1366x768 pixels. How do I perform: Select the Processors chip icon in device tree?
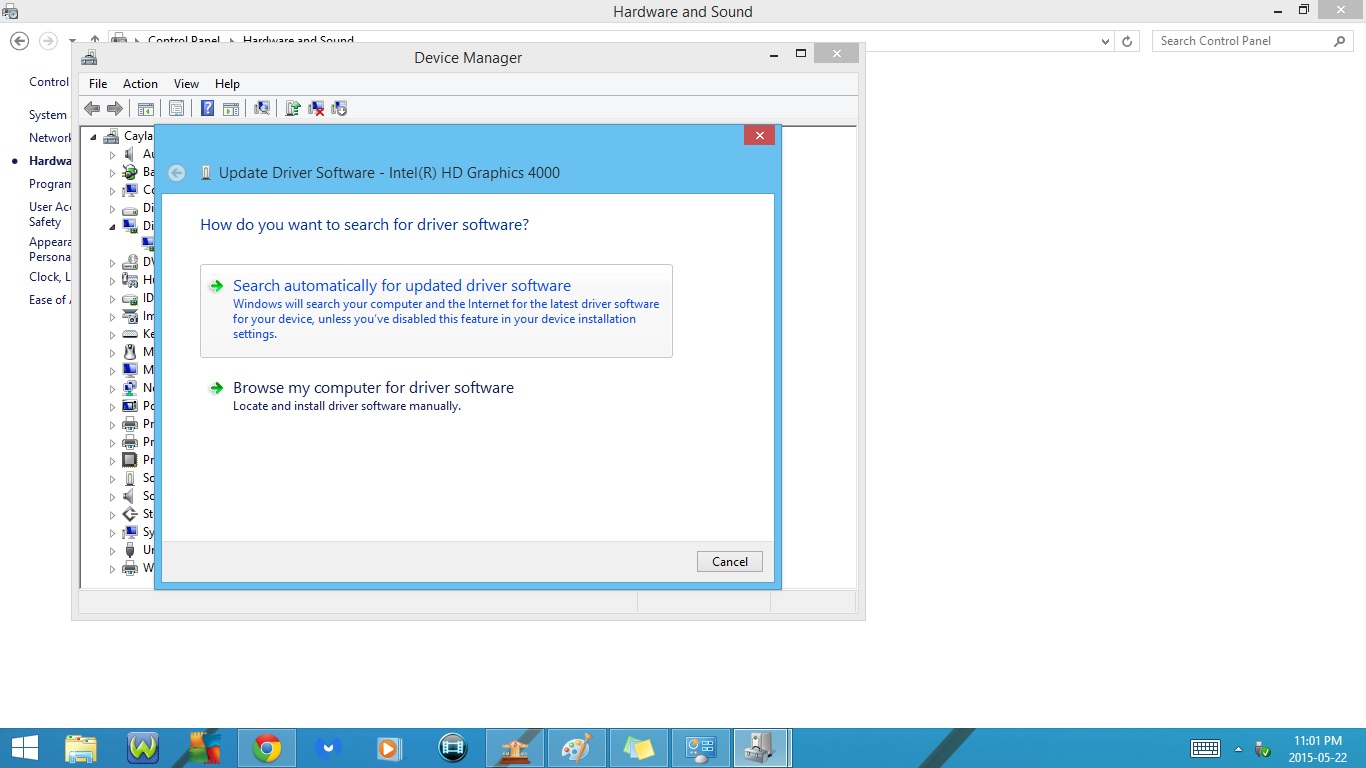(x=130, y=460)
